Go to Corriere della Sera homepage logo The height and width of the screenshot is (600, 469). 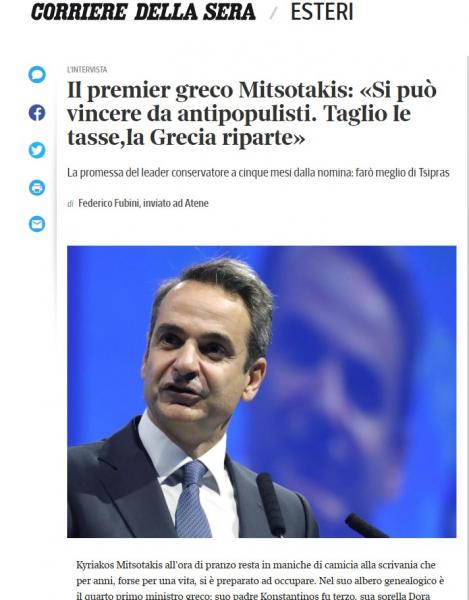coord(143,12)
